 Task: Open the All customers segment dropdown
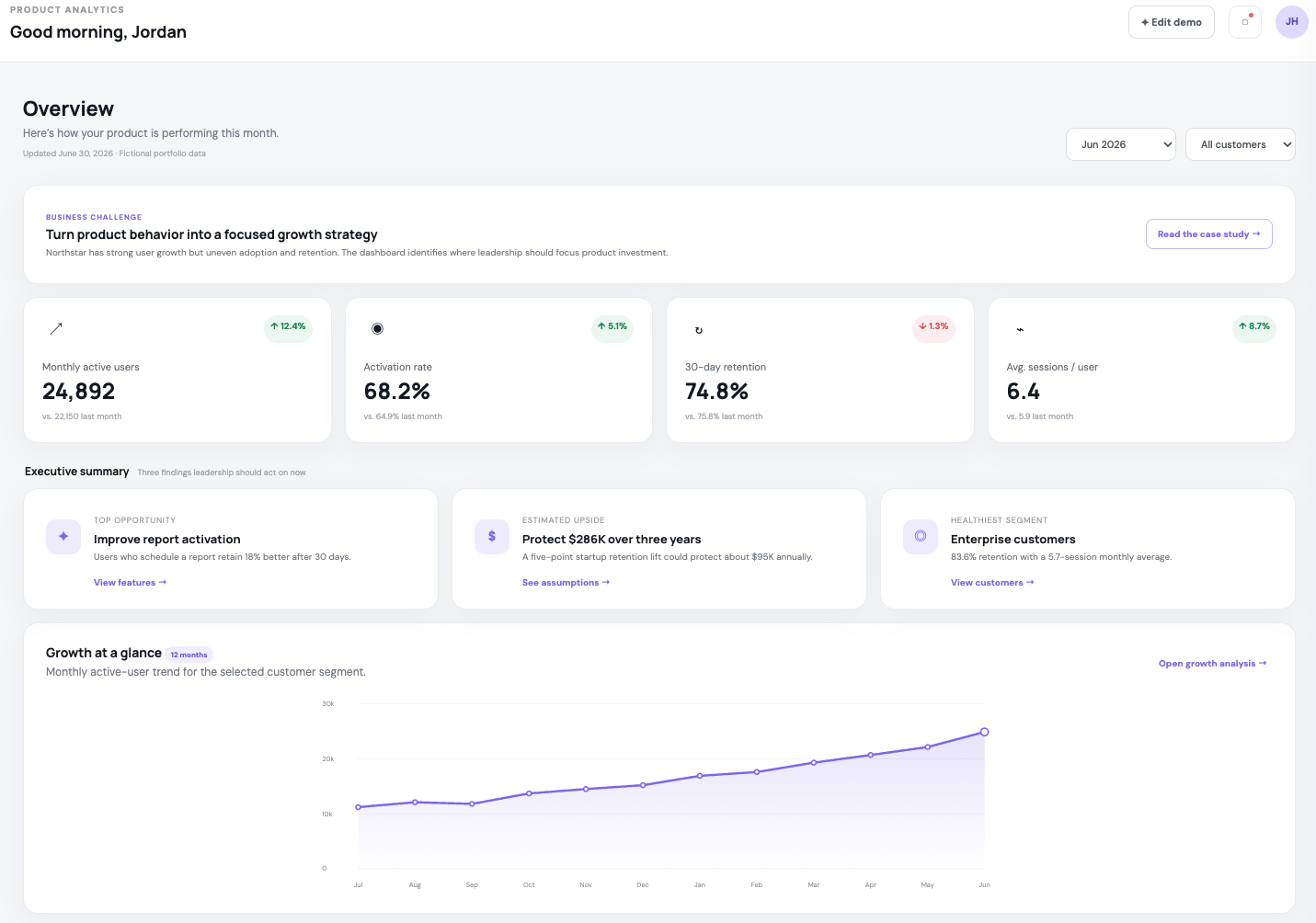[x=1241, y=144]
